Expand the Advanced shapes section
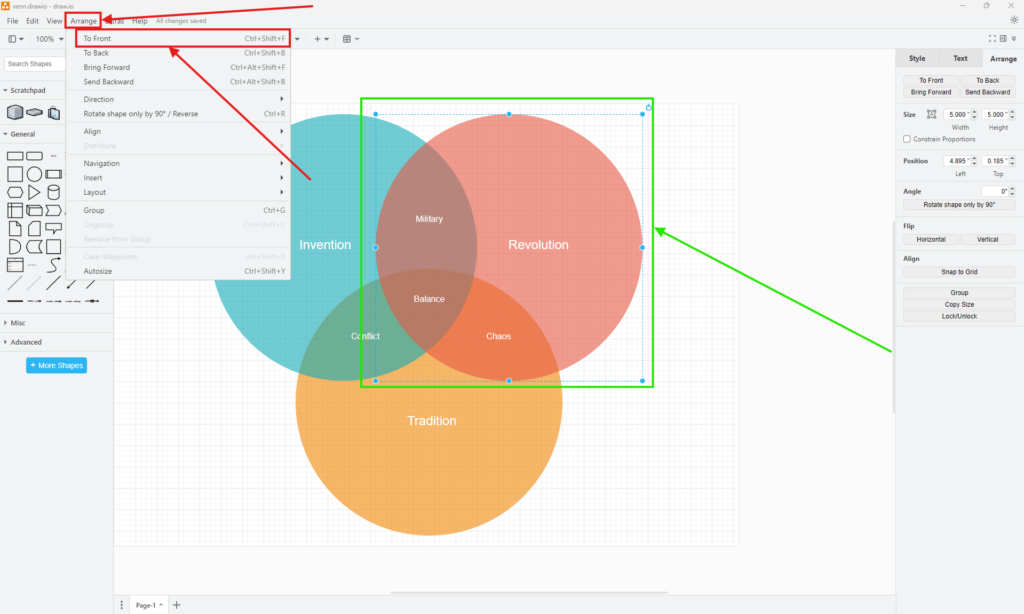Image resolution: width=1024 pixels, height=614 pixels. (x=22, y=342)
